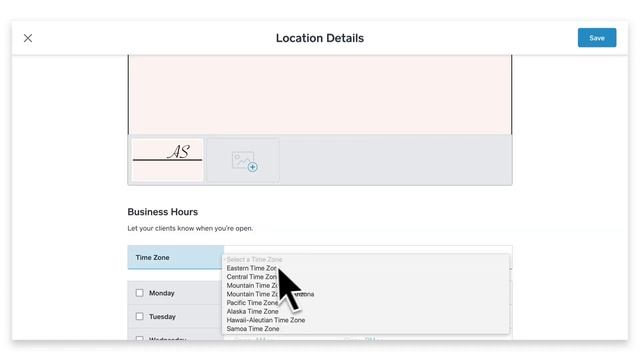
Task: Choose Pacific Time Zone option
Action: pos(253,303)
